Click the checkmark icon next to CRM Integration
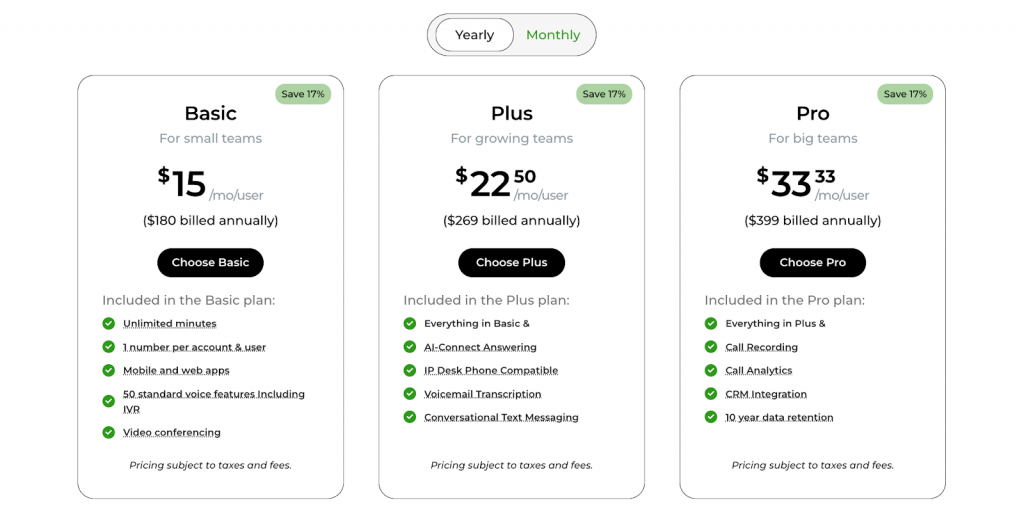Screen dimensions: 1024x521 click(711, 394)
